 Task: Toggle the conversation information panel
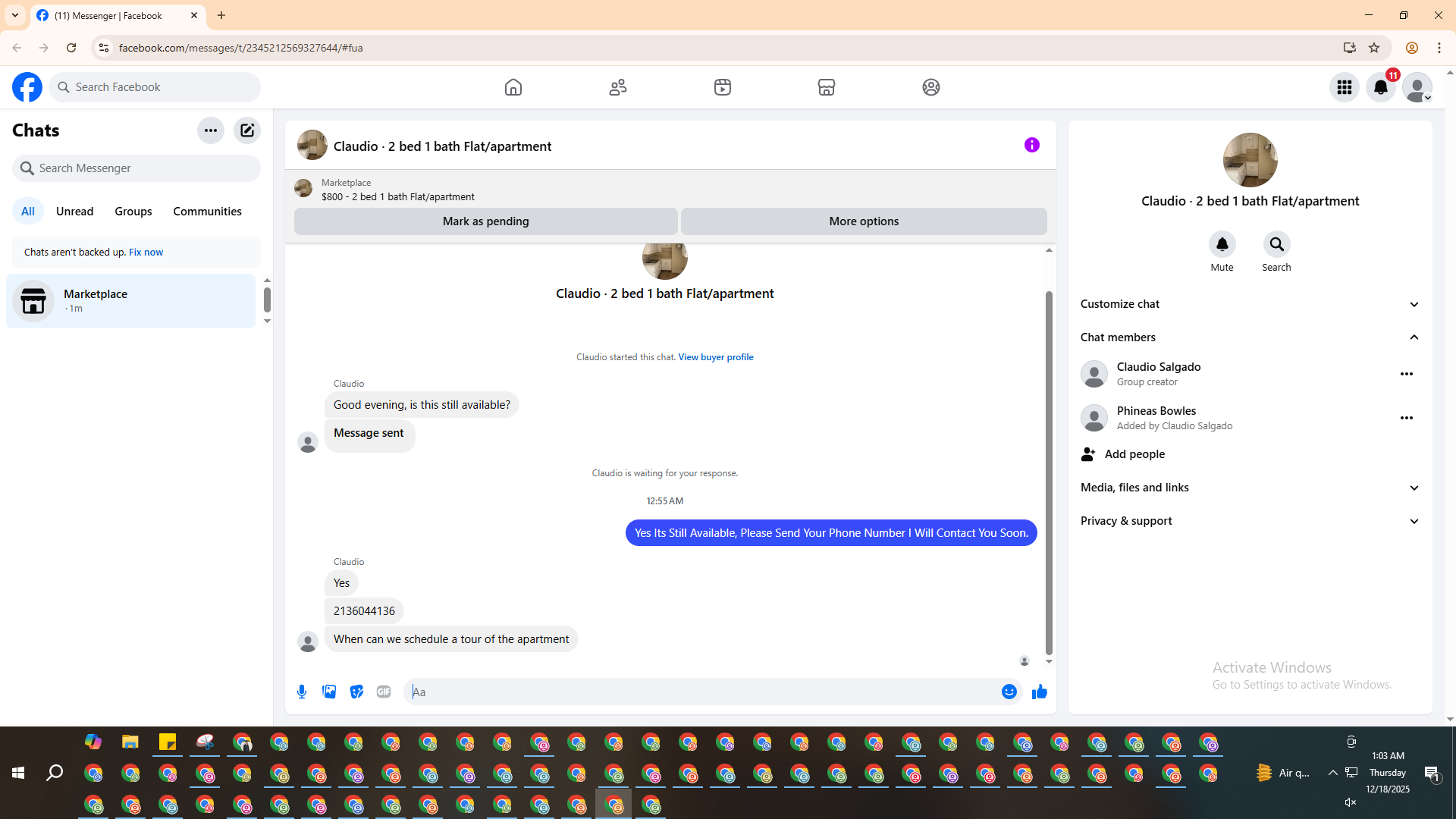(1031, 145)
